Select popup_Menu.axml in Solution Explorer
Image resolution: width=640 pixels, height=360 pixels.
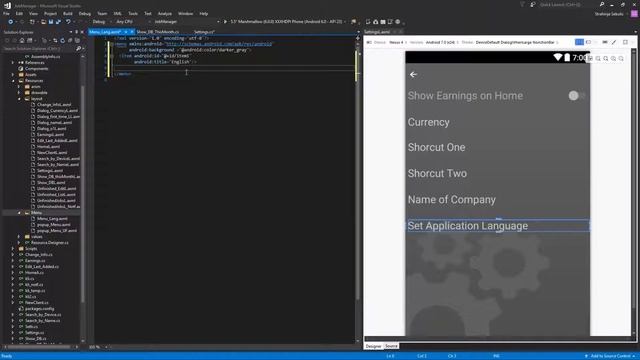pyautogui.click(x=53, y=224)
